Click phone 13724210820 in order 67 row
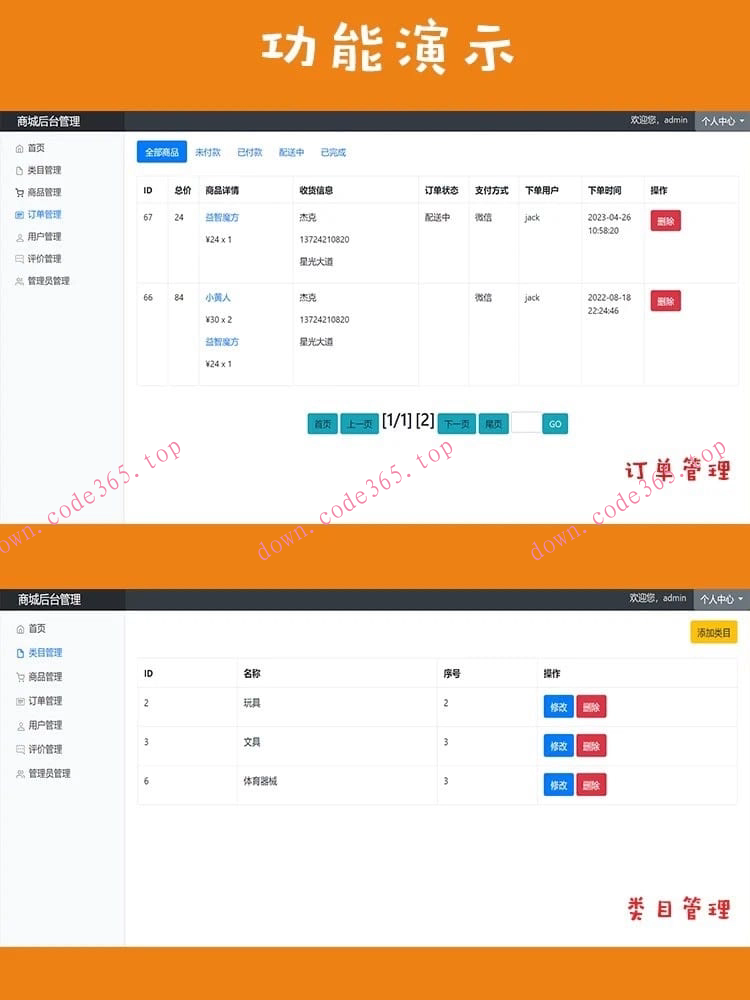The image size is (750, 1000). [324, 240]
